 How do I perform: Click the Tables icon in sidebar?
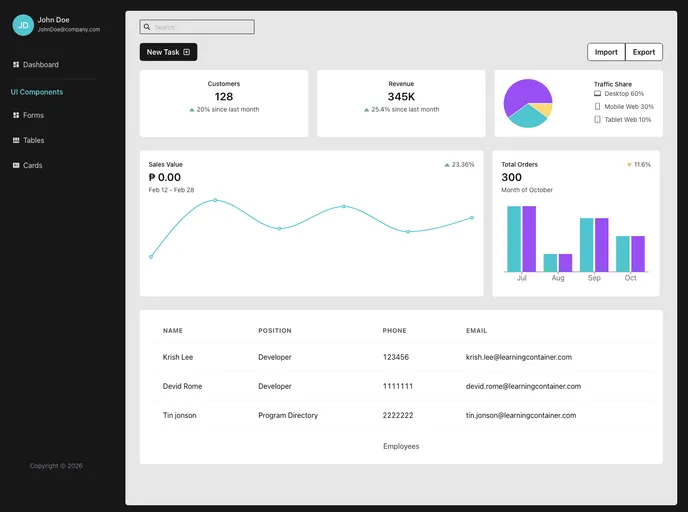click(x=16, y=141)
